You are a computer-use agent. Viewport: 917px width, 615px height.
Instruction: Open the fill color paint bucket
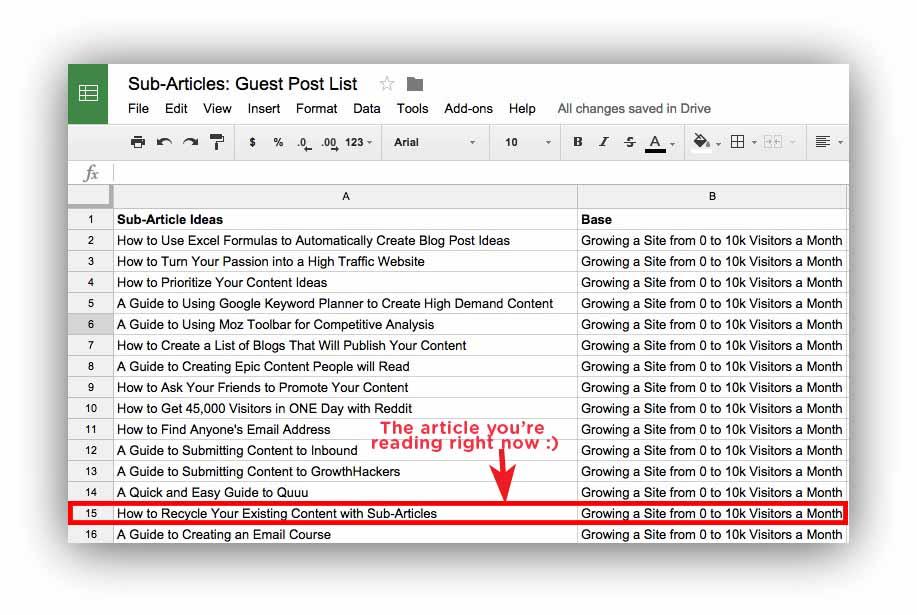(x=701, y=141)
